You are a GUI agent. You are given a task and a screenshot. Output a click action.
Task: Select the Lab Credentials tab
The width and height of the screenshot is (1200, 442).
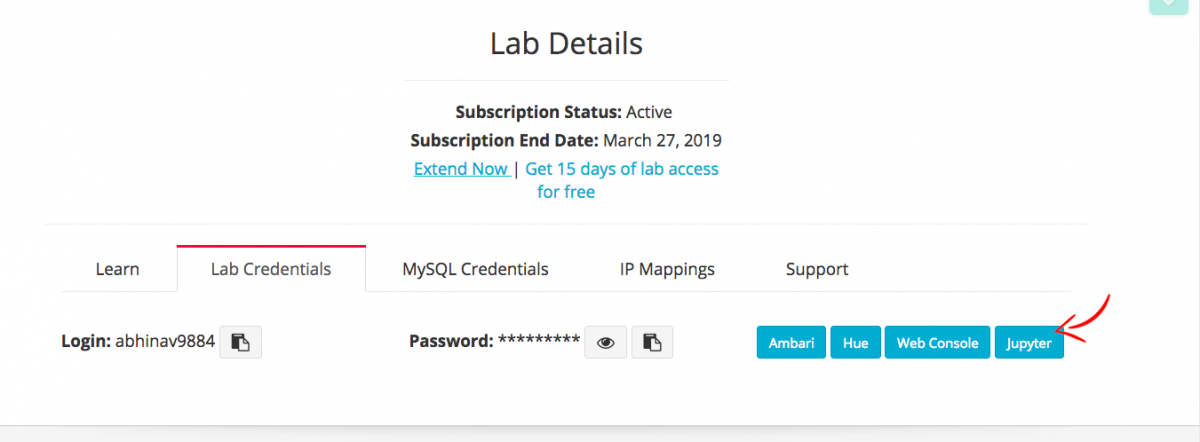pos(271,269)
